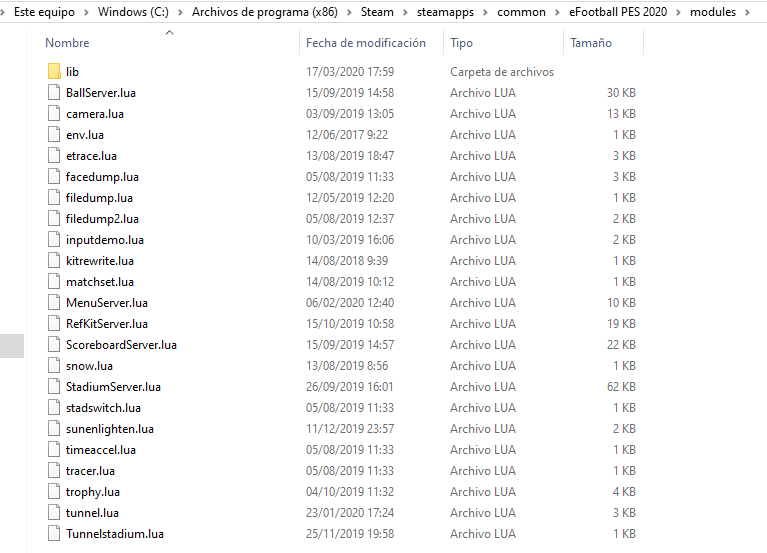
Task: Expand chevron after eFootball PES 2020
Action: pos(678,12)
